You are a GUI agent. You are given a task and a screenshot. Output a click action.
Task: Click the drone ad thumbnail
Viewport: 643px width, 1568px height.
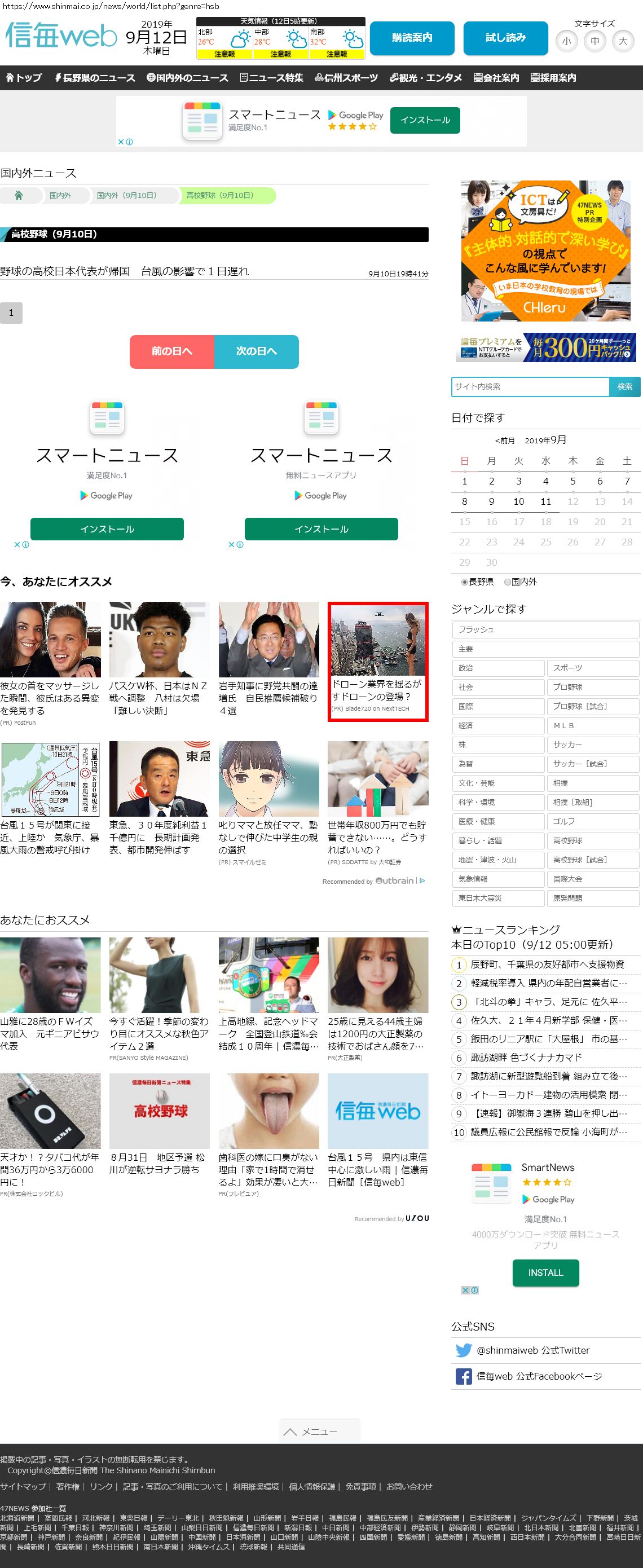click(378, 641)
